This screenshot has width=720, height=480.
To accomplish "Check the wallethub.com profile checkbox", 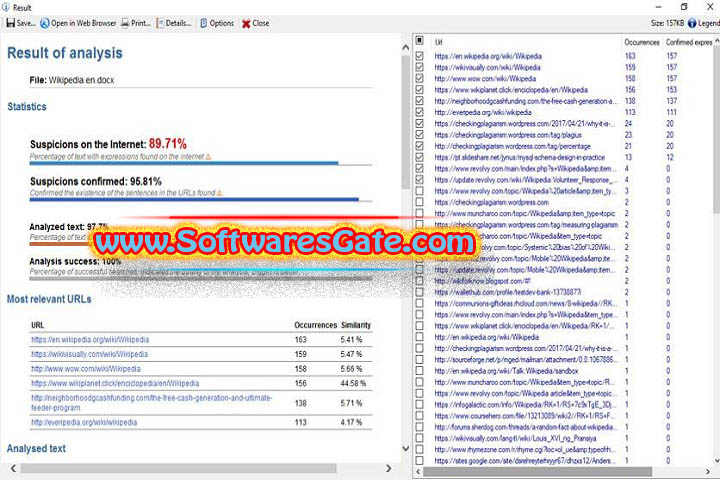I will [x=420, y=292].
